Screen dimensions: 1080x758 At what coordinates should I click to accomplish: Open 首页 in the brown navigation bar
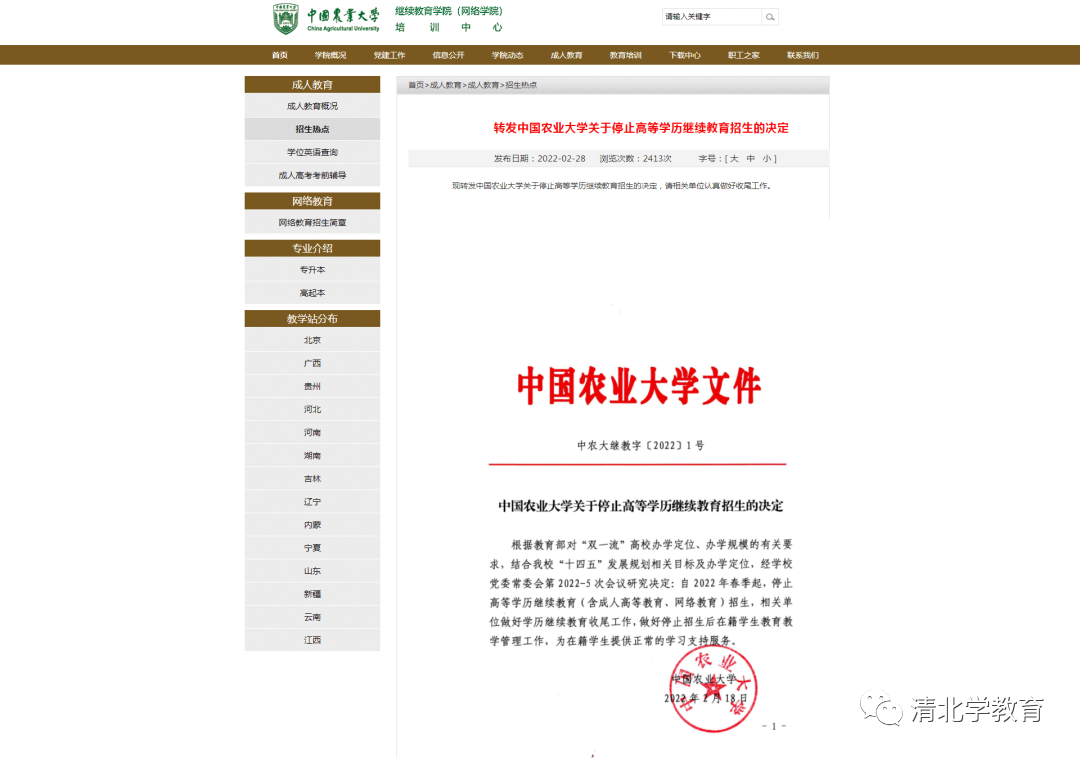(280, 55)
